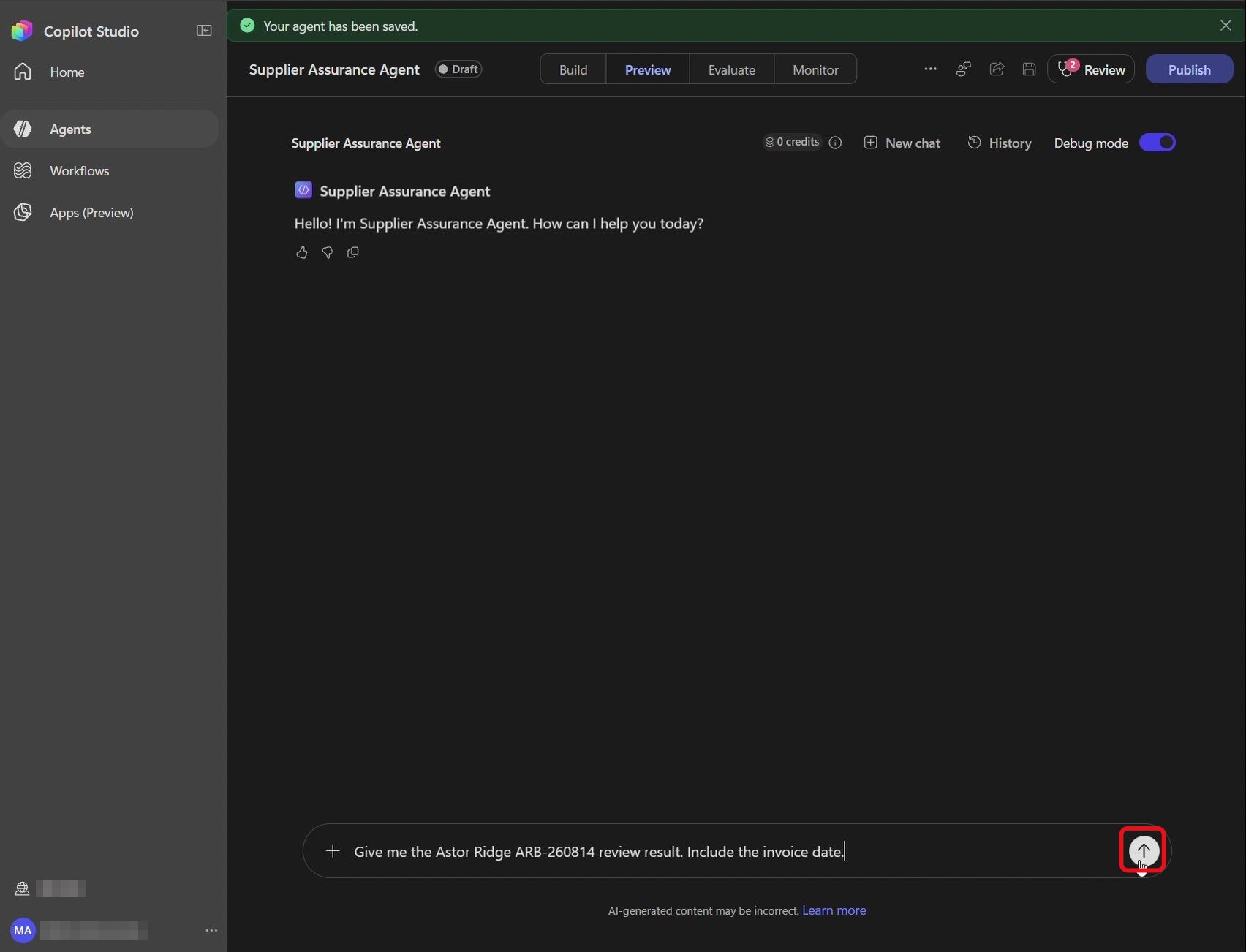Open Agents in sidebar
This screenshot has width=1246, height=952.
click(110, 129)
